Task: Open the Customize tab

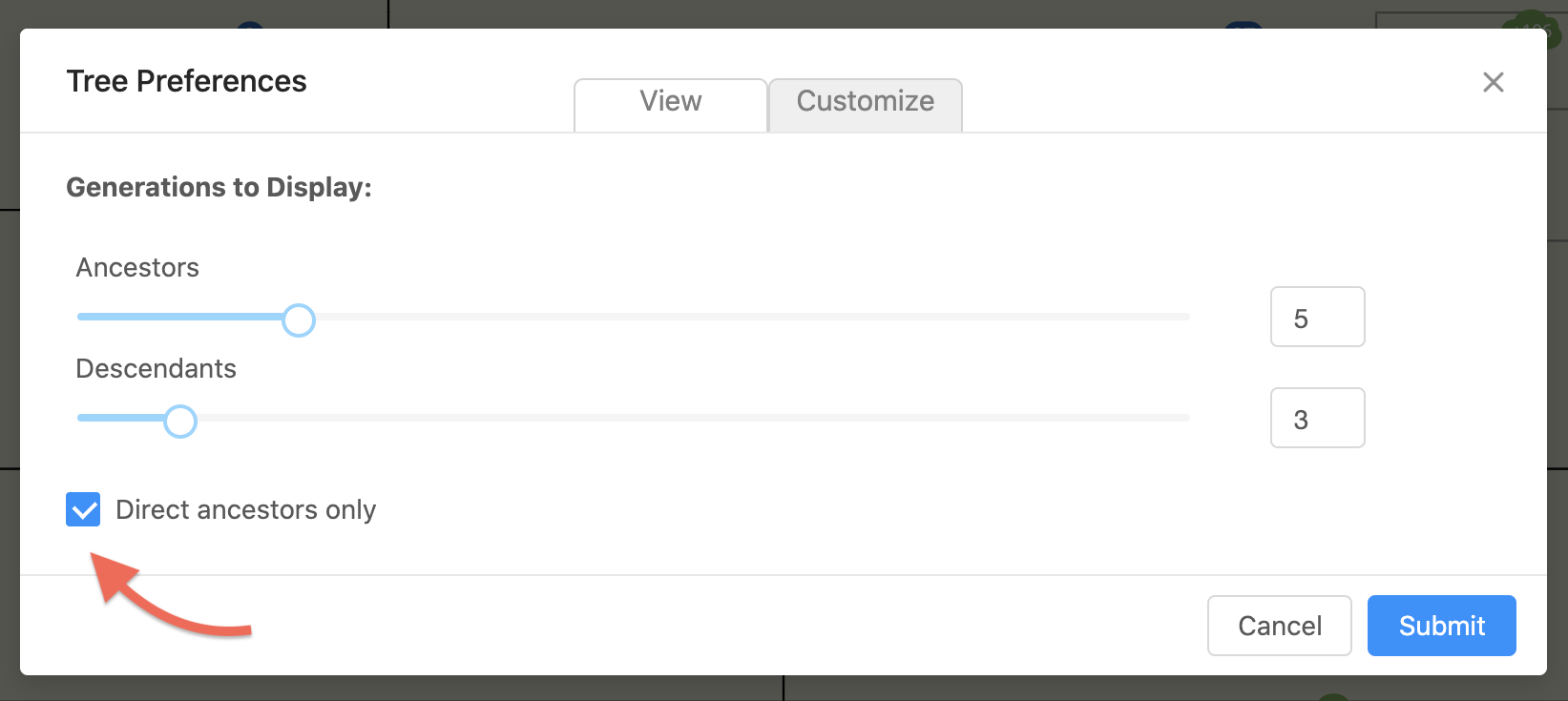Action: pos(866,102)
